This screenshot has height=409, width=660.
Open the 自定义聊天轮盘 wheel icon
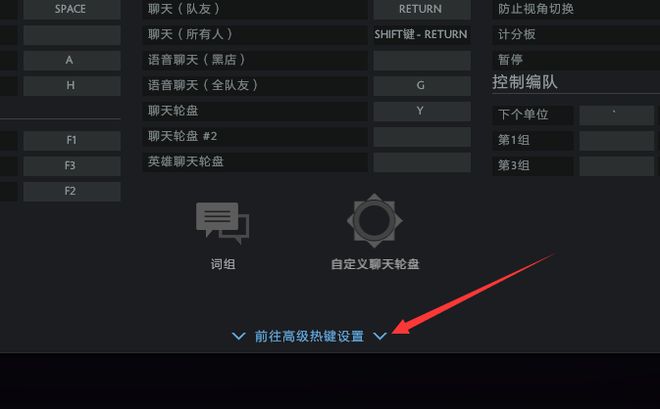(x=375, y=220)
